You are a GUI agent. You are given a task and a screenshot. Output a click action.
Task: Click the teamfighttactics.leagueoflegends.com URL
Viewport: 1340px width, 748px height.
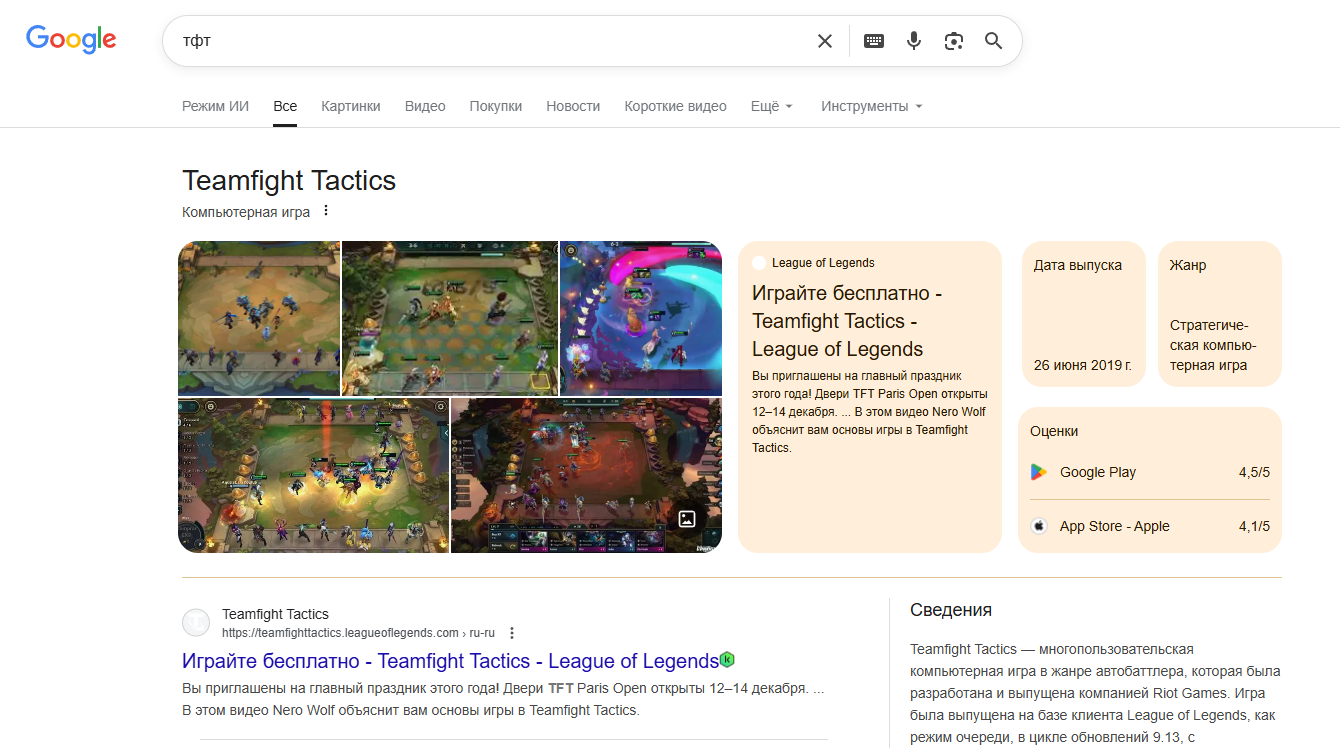358,633
